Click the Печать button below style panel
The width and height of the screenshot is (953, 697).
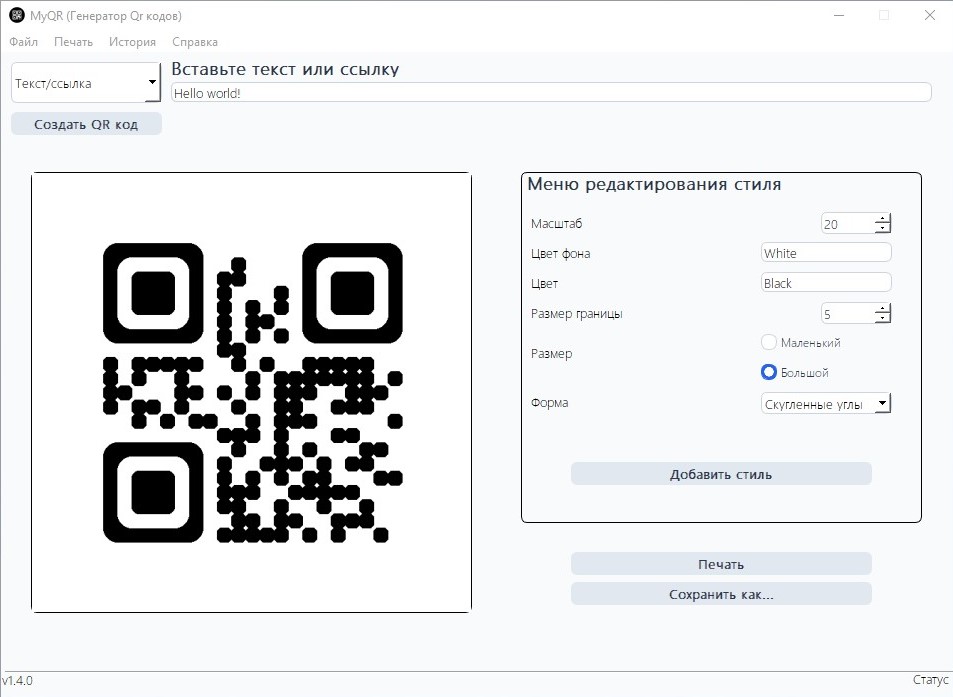(721, 564)
